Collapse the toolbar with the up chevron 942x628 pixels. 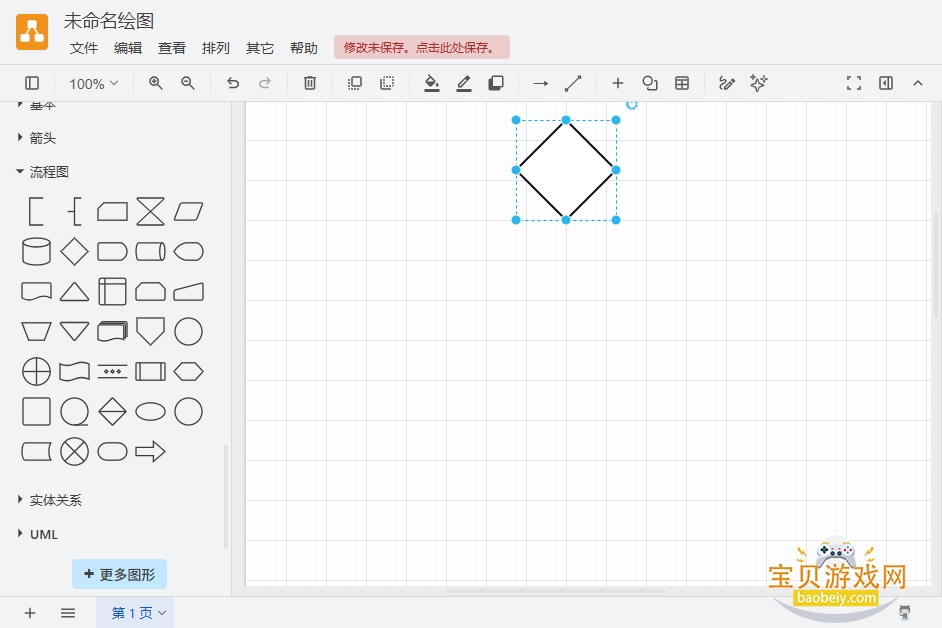coord(918,83)
